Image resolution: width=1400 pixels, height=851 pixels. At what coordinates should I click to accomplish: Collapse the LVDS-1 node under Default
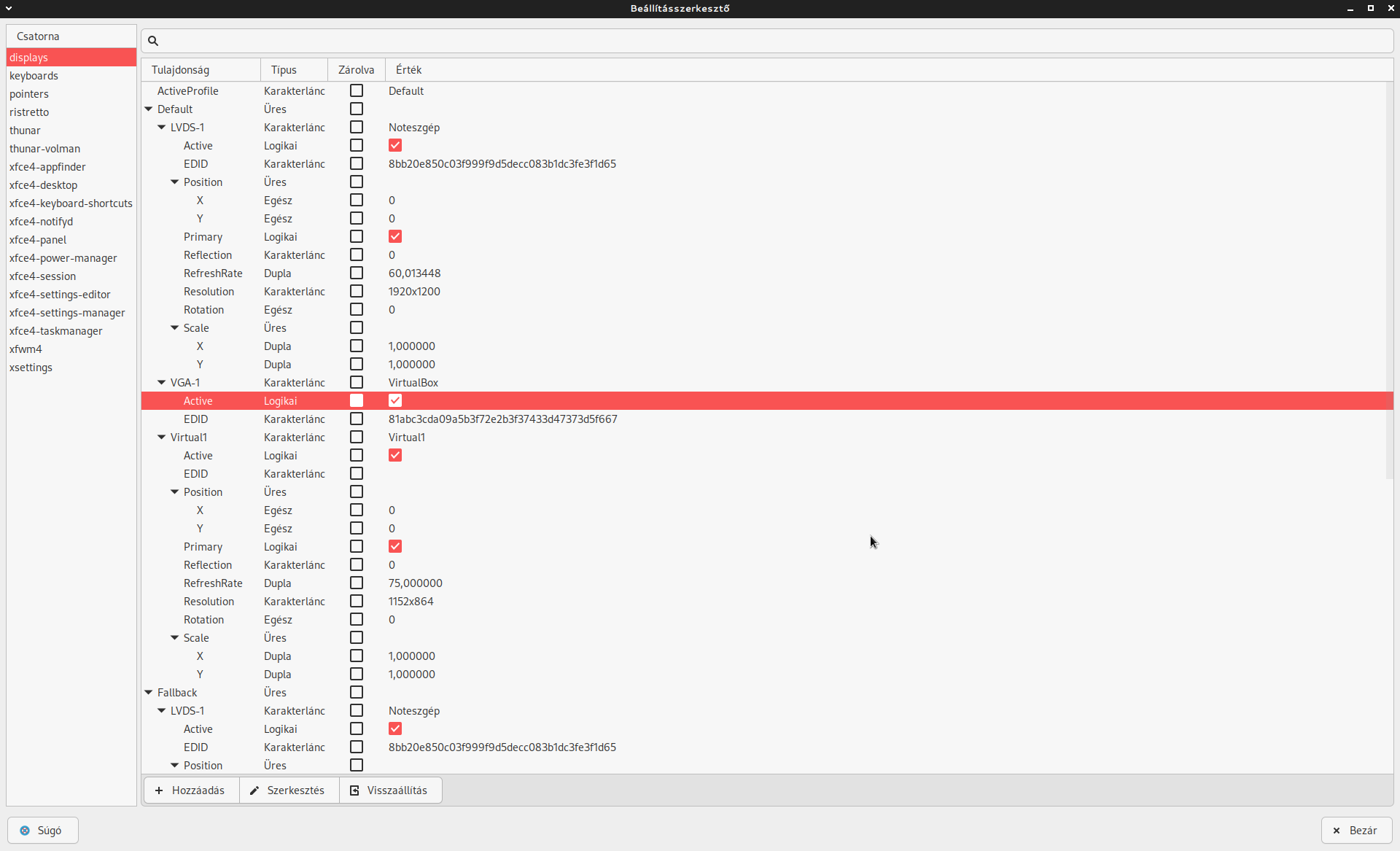click(162, 128)
